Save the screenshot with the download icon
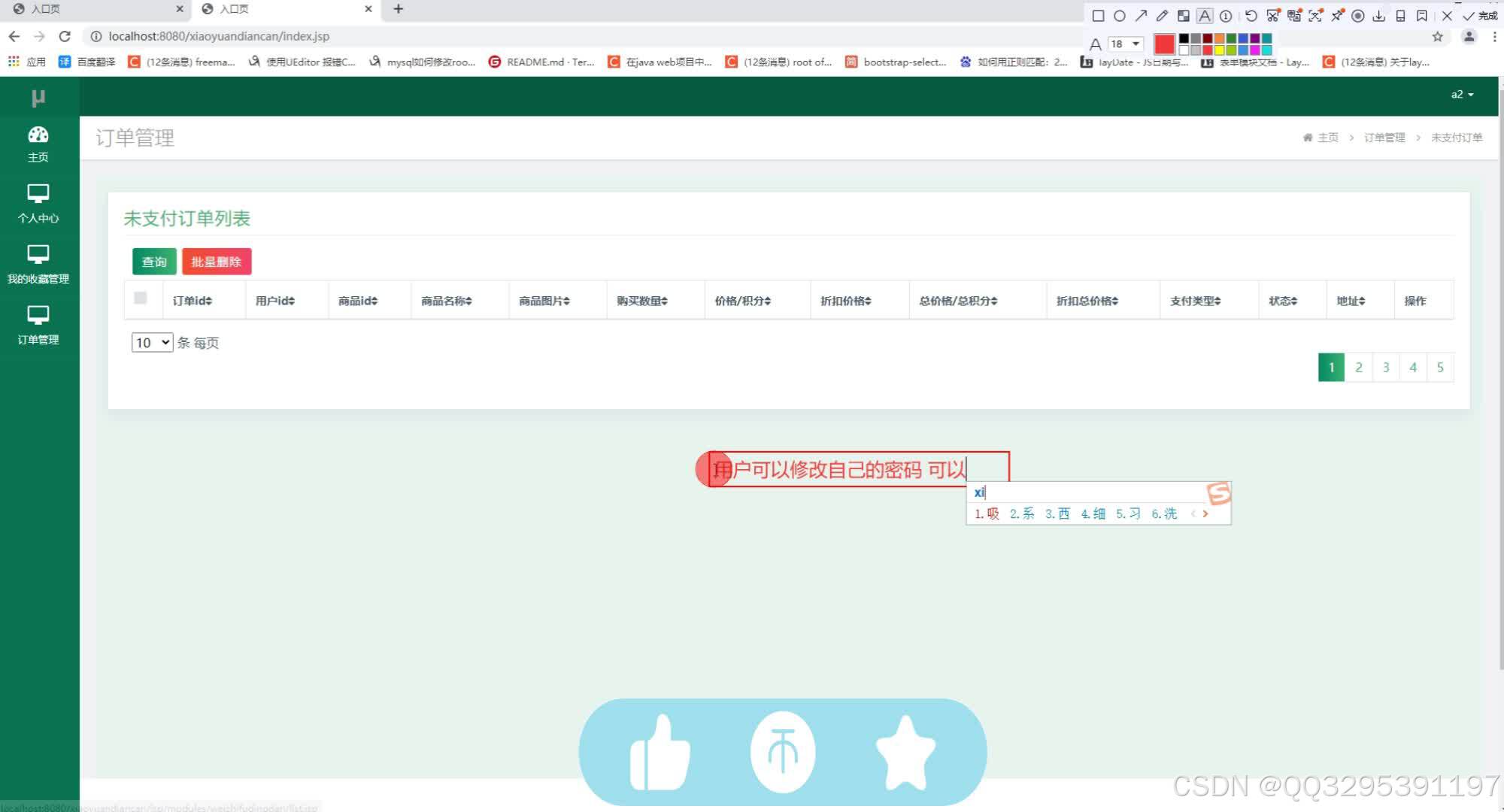 pos(1379,16)
